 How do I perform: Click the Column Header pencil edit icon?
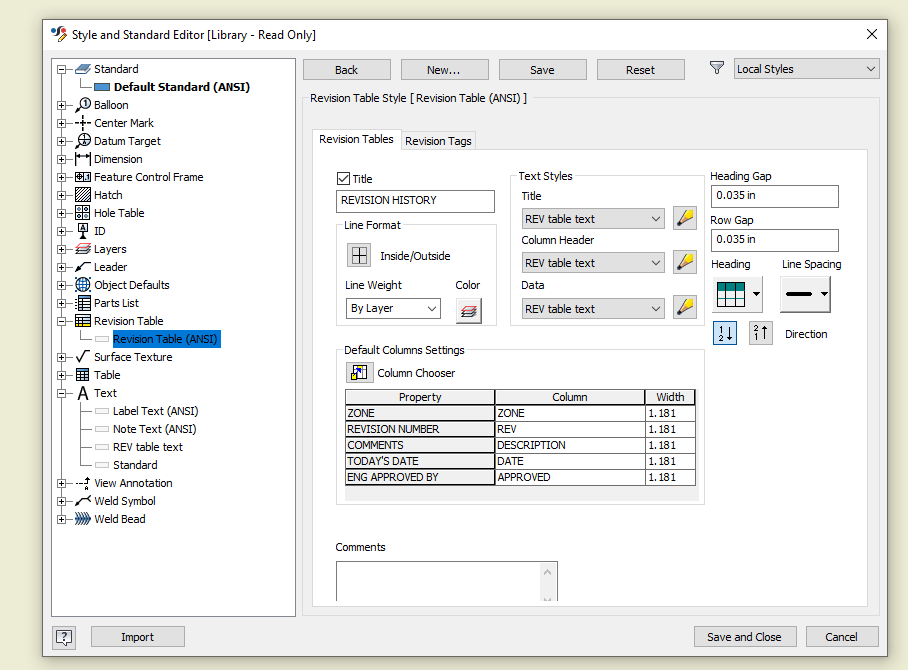point(684,262)
